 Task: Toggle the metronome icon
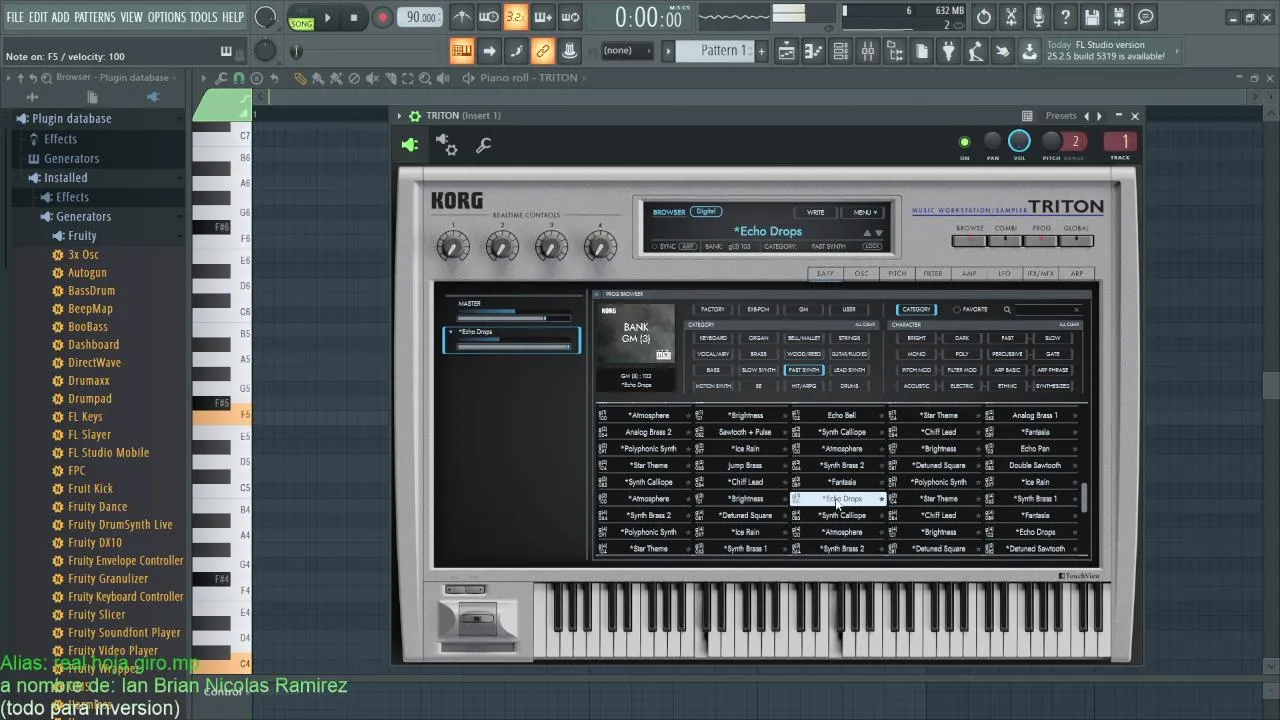(x=462, y=17)
